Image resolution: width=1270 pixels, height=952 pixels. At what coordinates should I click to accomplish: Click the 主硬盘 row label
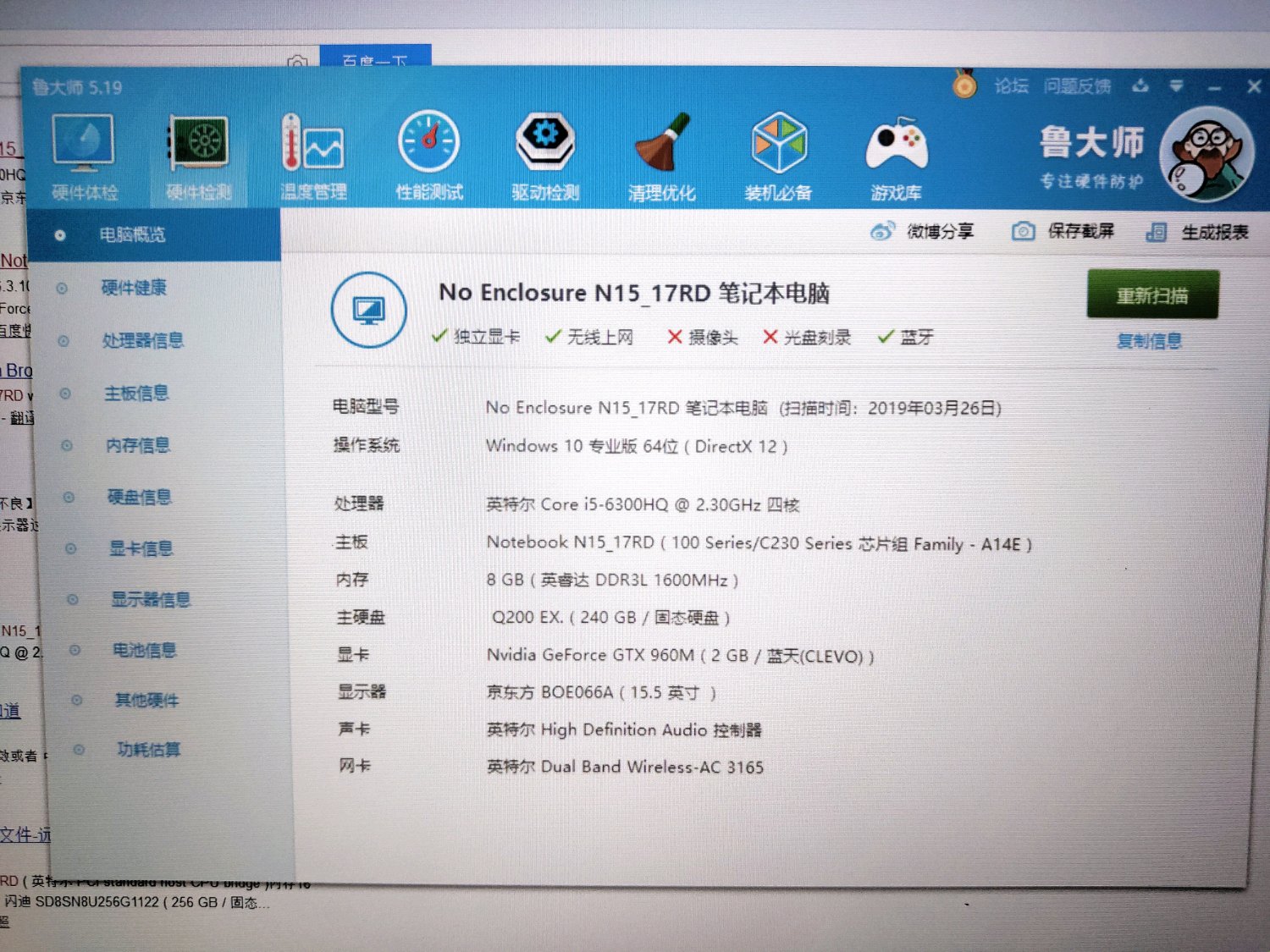tap(361, 617)
